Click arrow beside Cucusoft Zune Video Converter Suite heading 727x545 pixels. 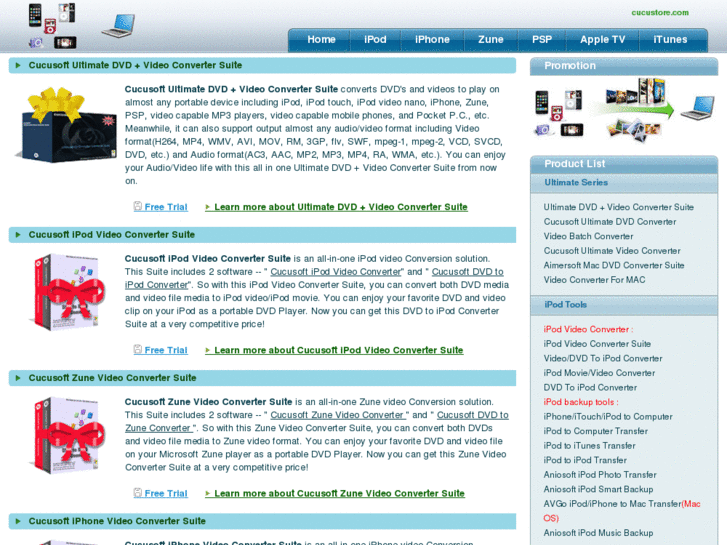18,378
